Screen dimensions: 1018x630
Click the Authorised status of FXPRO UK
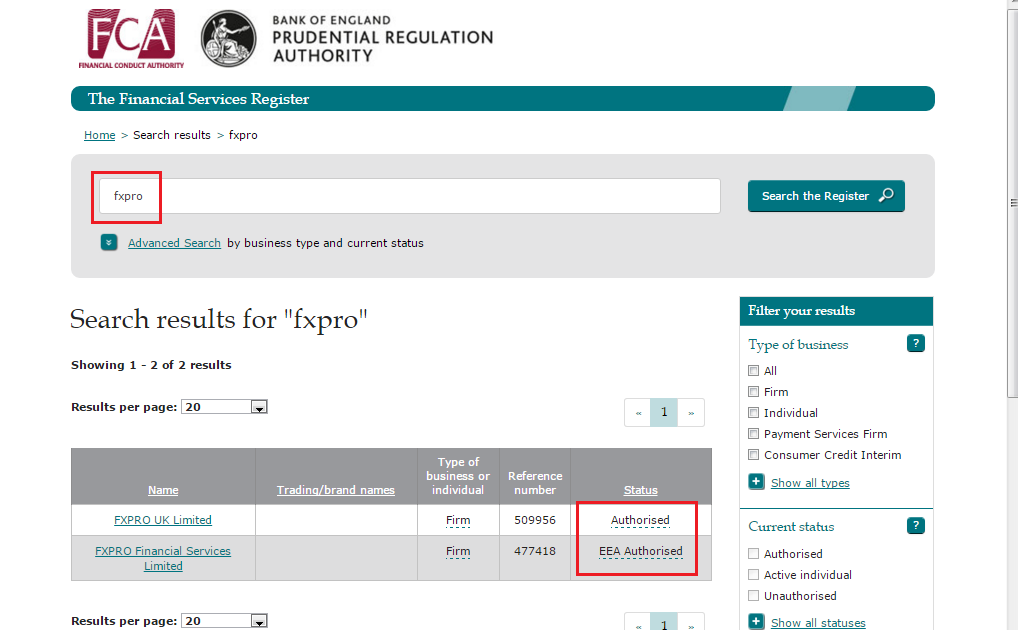pyautogui.click(x=640, y=520)
